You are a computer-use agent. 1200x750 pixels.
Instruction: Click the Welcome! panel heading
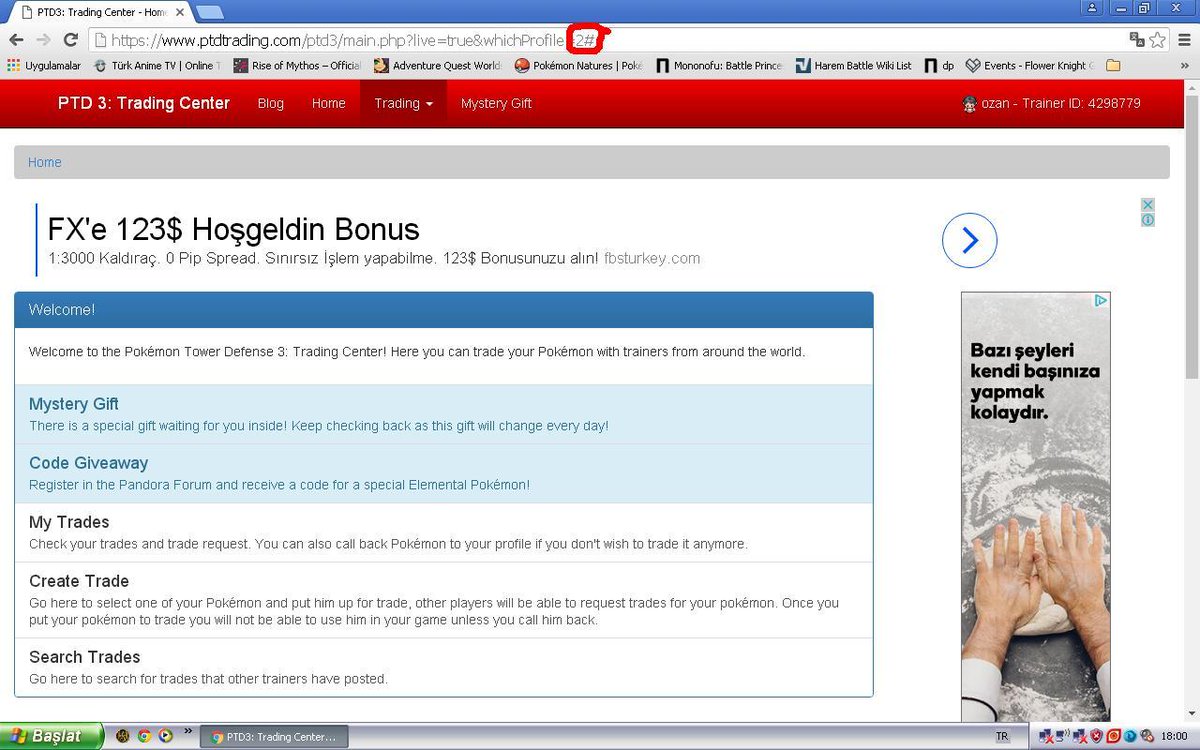coord(444,310)
